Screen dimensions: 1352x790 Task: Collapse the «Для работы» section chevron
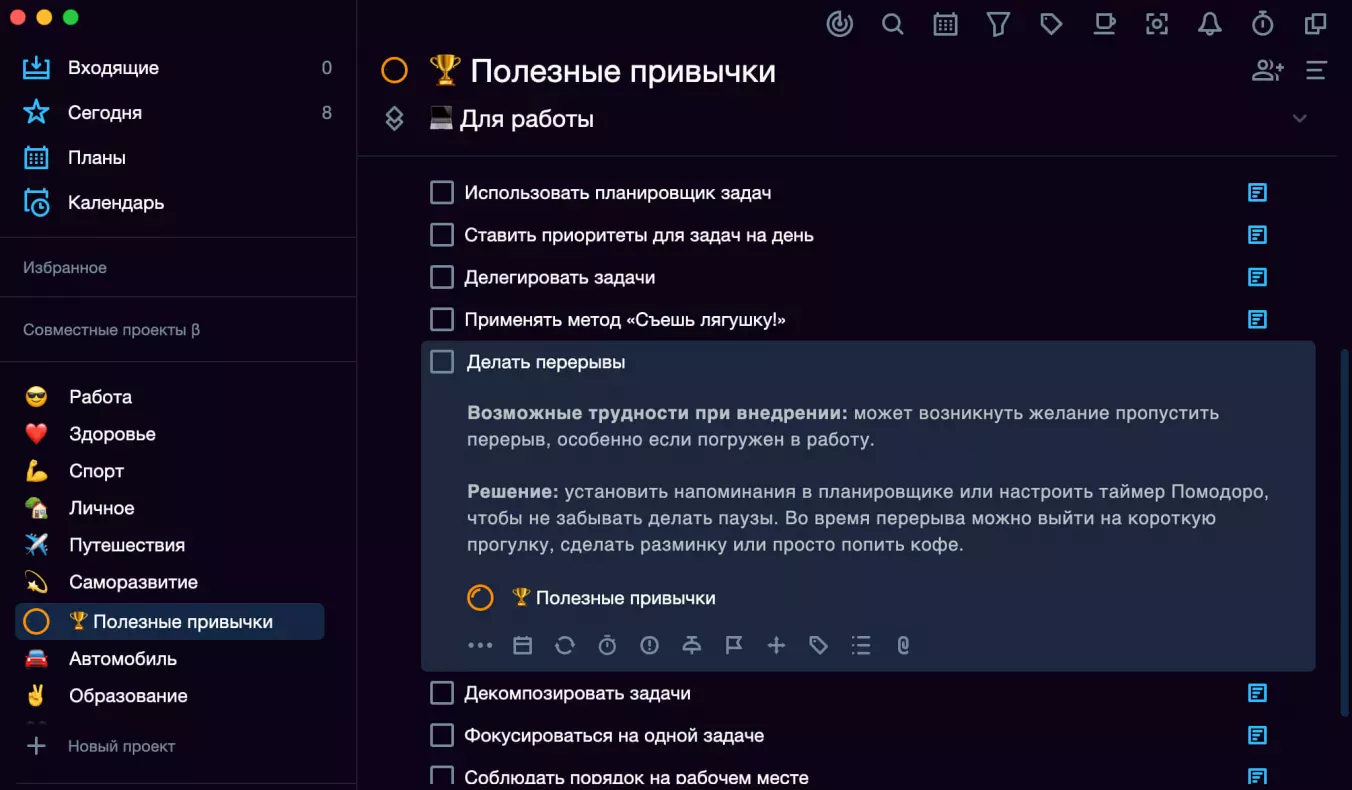pyautogui.click(x=1300, y=119)
